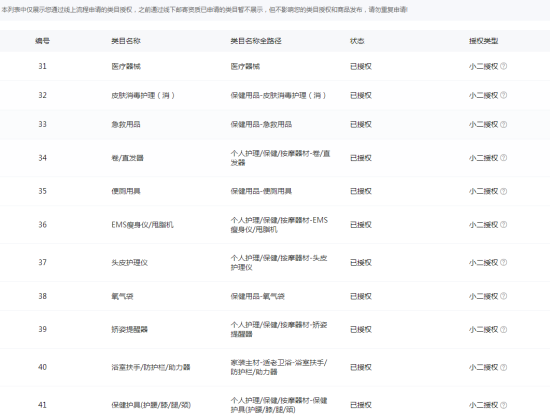Select 急救用品 category name in row 33
The height and width of the screenshot is (420, 550).
[126, 124]
